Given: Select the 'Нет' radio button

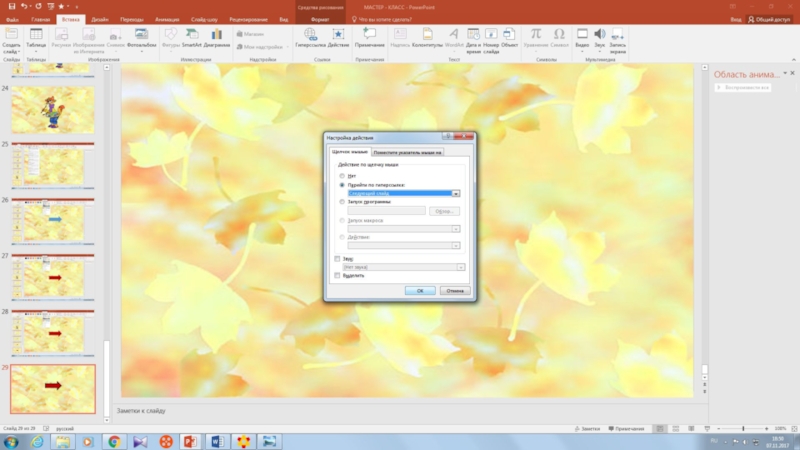Looking at the screenshot, I should coord(342,176).
